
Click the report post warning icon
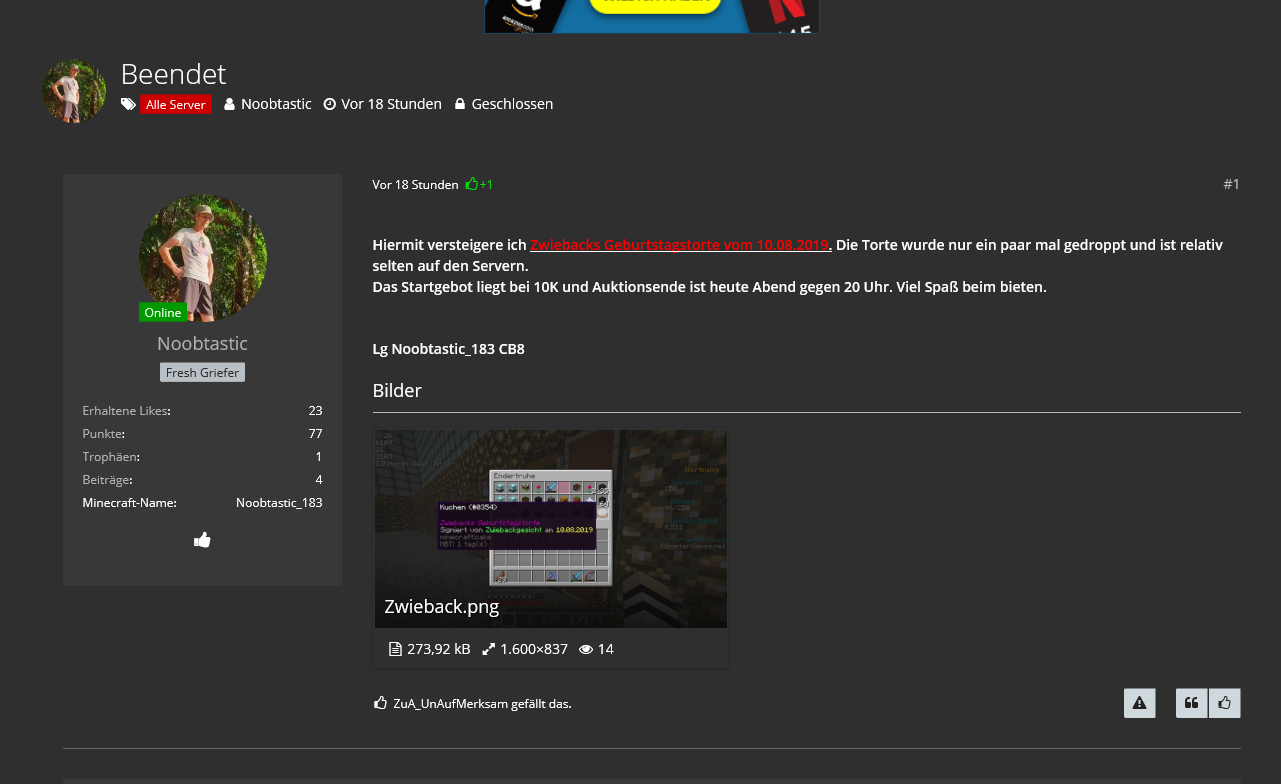pyautogui.click(x=1139, y=703)
